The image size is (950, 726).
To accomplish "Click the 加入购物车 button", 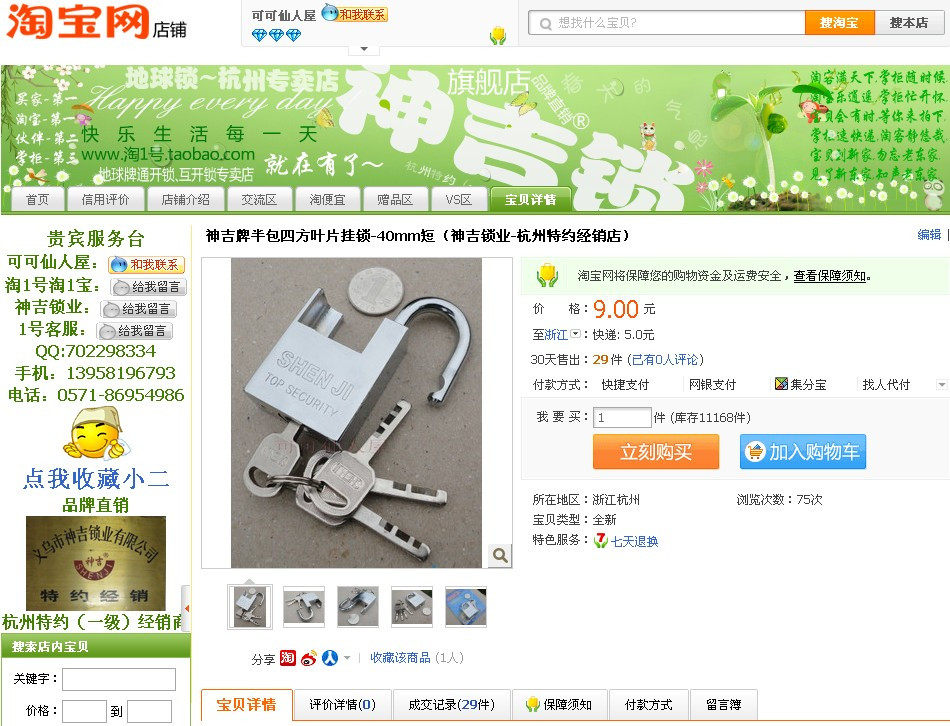I will pyautogui.click(x=803, y=451).
